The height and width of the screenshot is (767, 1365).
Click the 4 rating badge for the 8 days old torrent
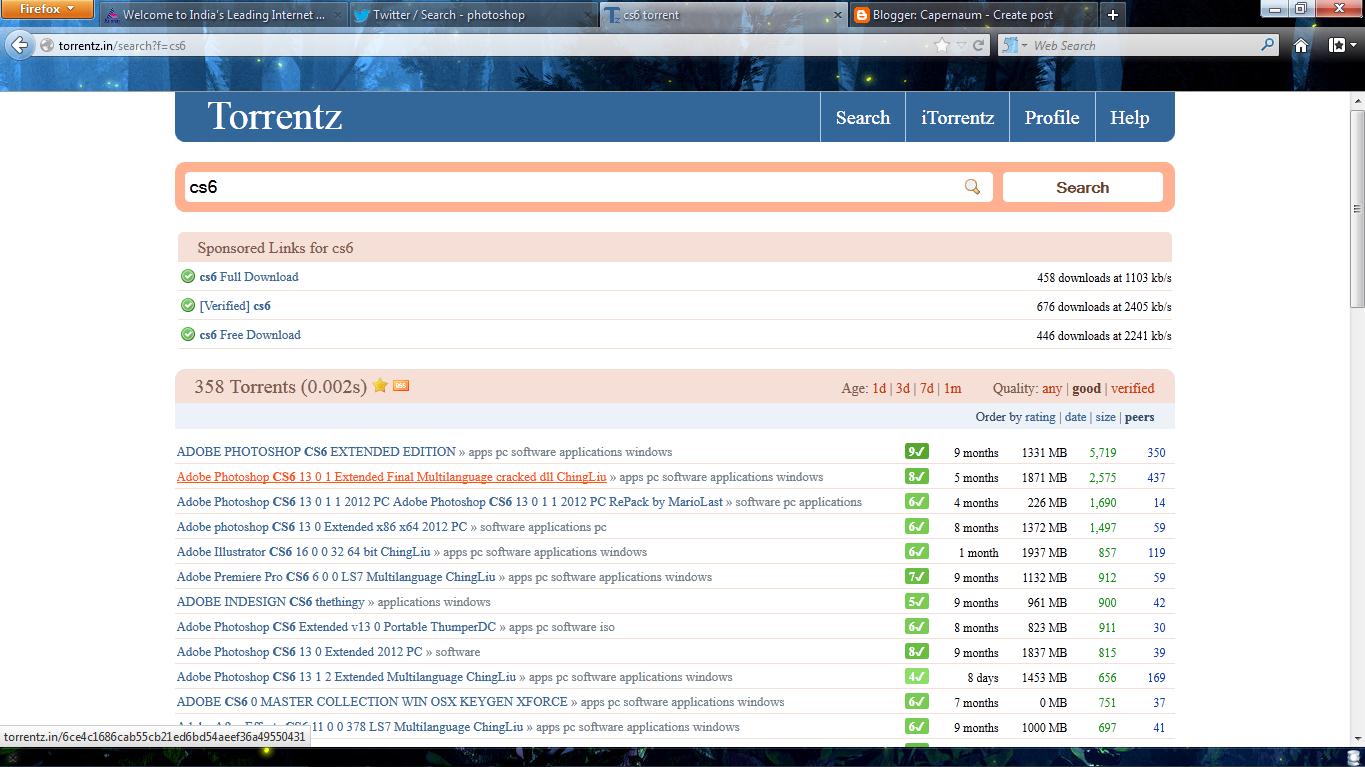pos(917,677)
